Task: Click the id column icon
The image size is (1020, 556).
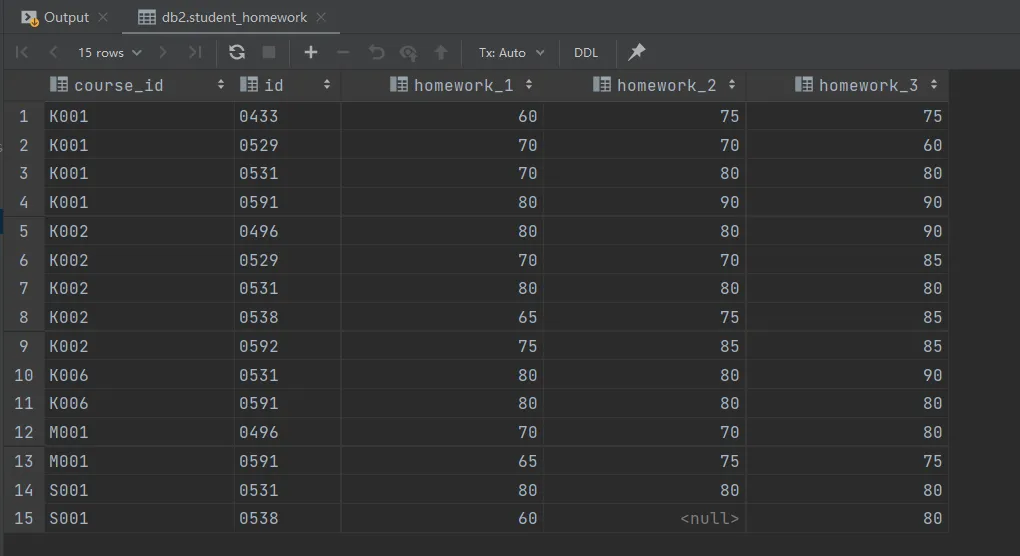Action: click(249, 84)
